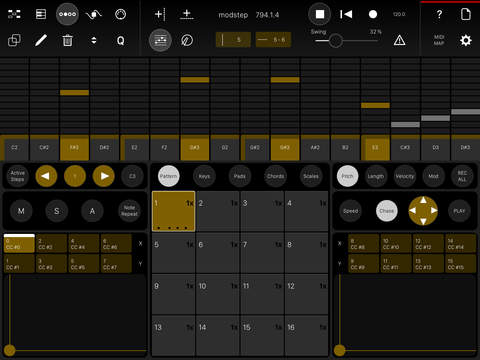Image resolution: width=480 pixels, height=360 pixels.
Task: Select the CC #15 pad
Action: coord(460,264)
